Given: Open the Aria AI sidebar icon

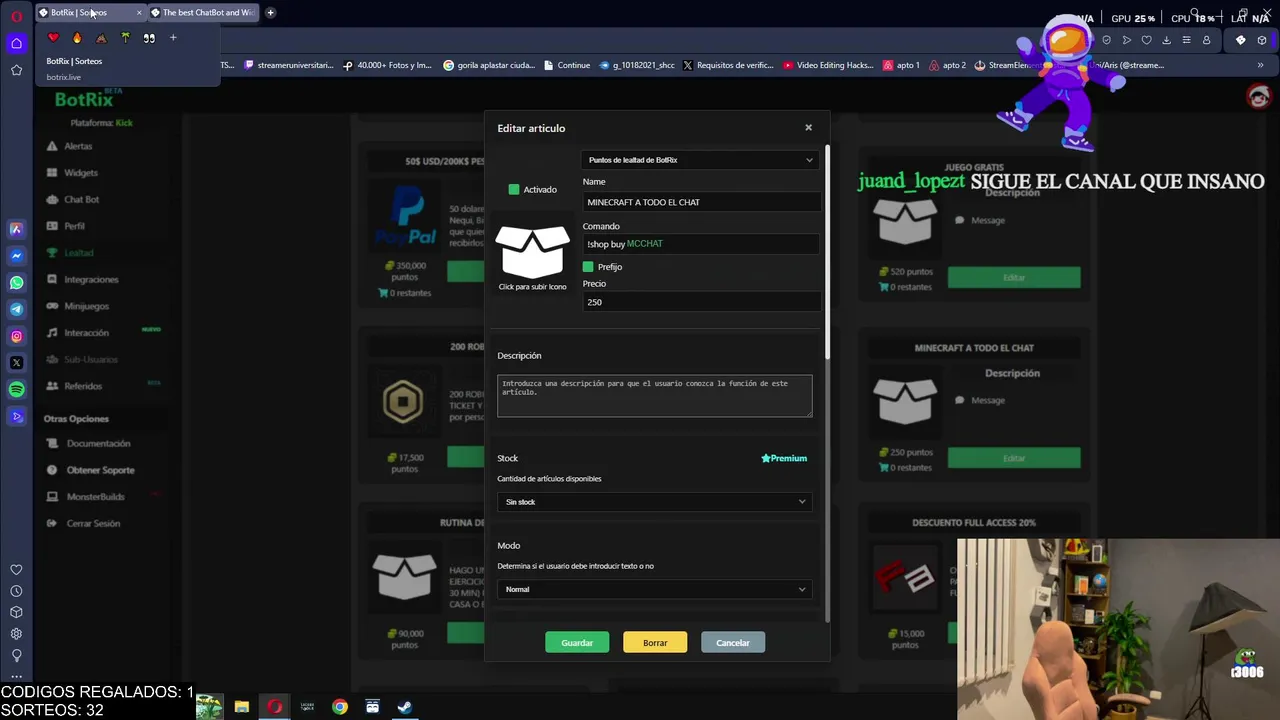Looking at the screenshot, I should point(16,229).
